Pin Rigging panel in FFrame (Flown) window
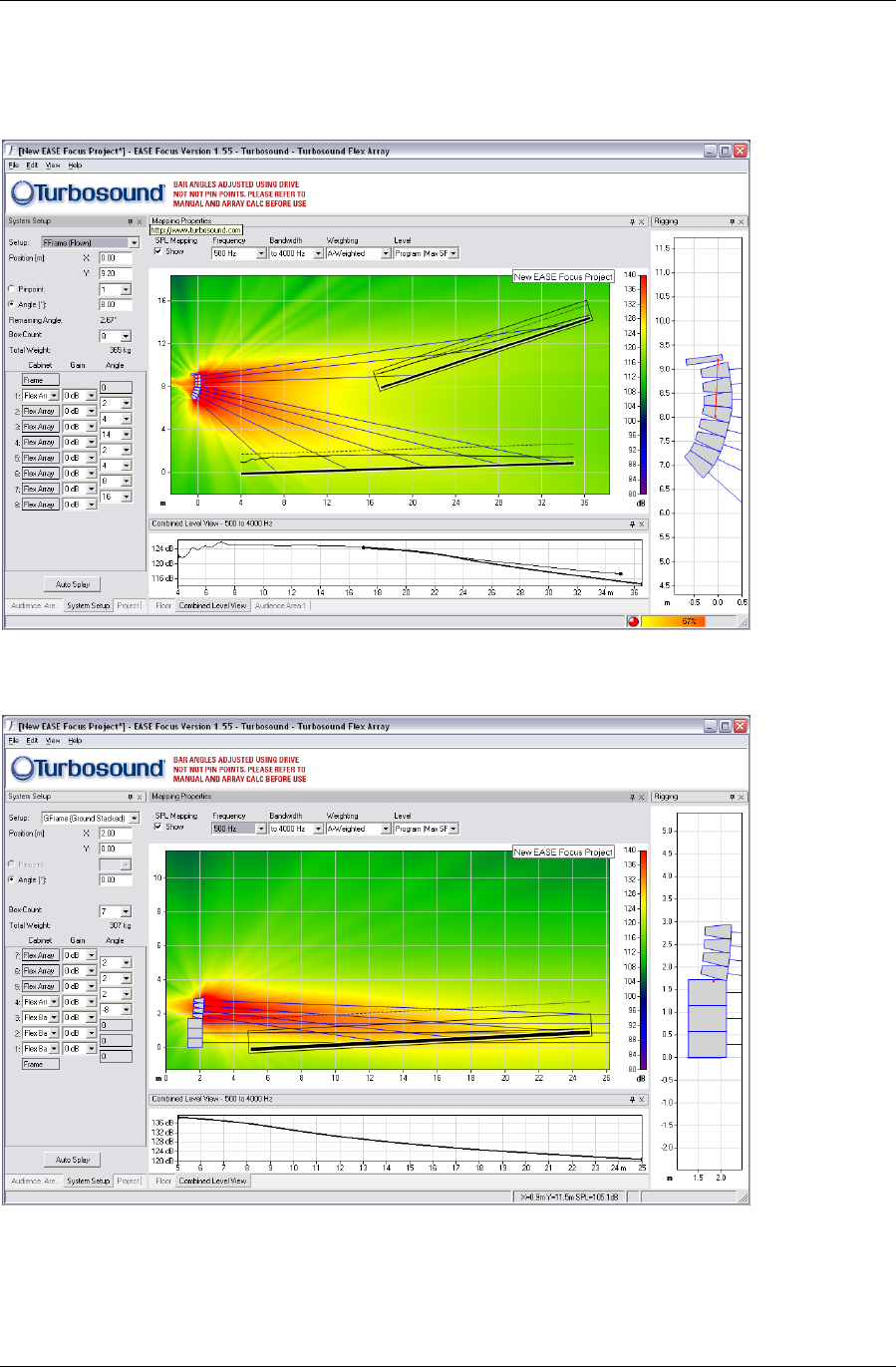This screenshot has height=1367, width=896. click(733, 221)
